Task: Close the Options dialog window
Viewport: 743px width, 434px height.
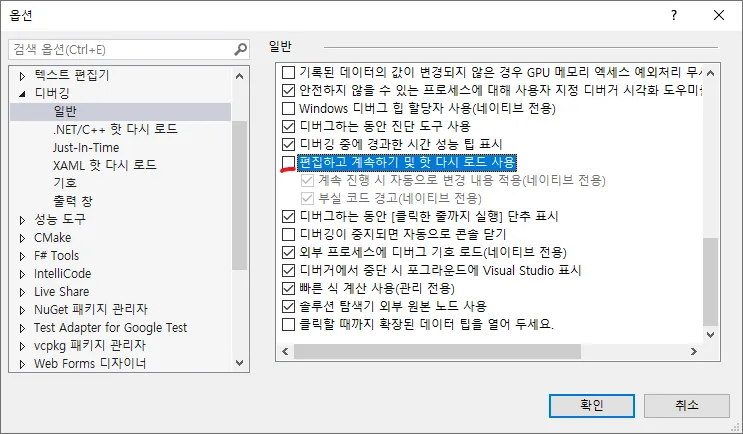Action: pos(719,16)
